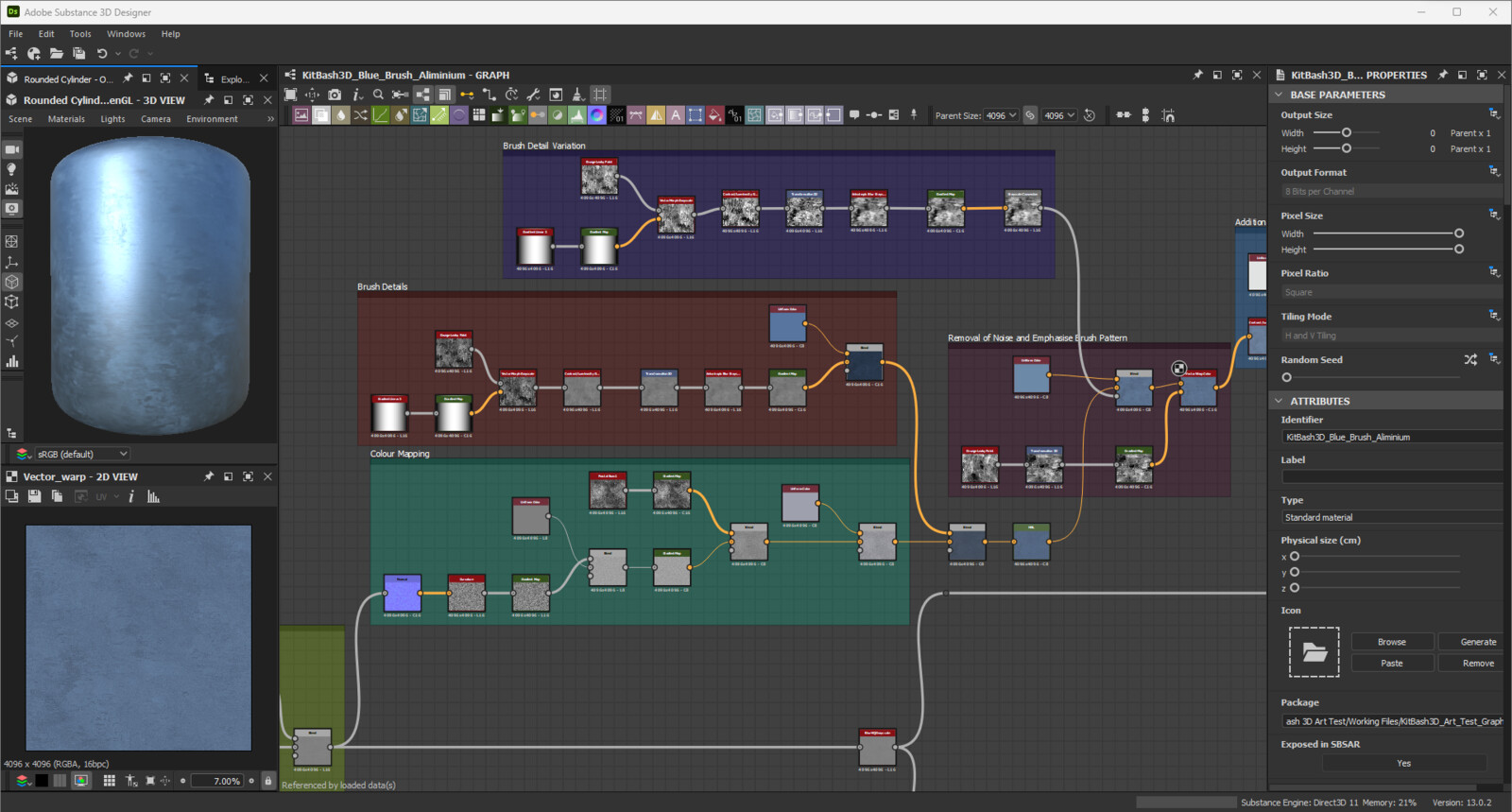
Task: Click the save-all disks icon in main toolbar
Action: pyautogui.click(x=79, y=54)
